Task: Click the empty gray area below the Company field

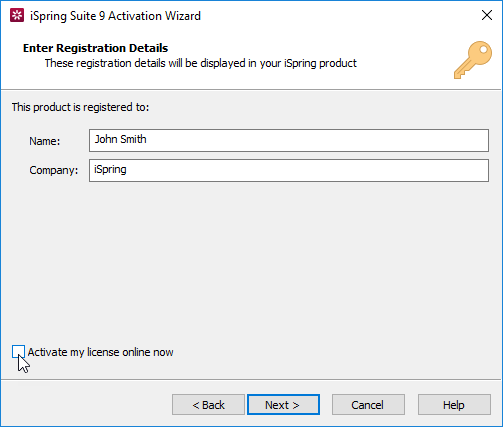Action: 251,260
